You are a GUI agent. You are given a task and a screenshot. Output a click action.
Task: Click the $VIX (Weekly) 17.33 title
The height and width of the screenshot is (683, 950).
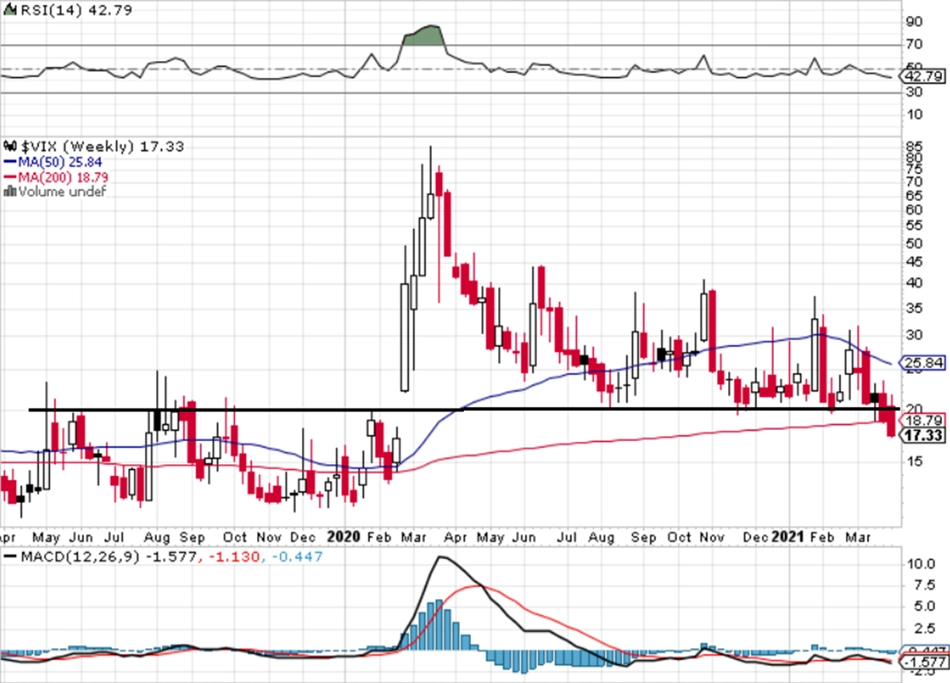[102, 146]
